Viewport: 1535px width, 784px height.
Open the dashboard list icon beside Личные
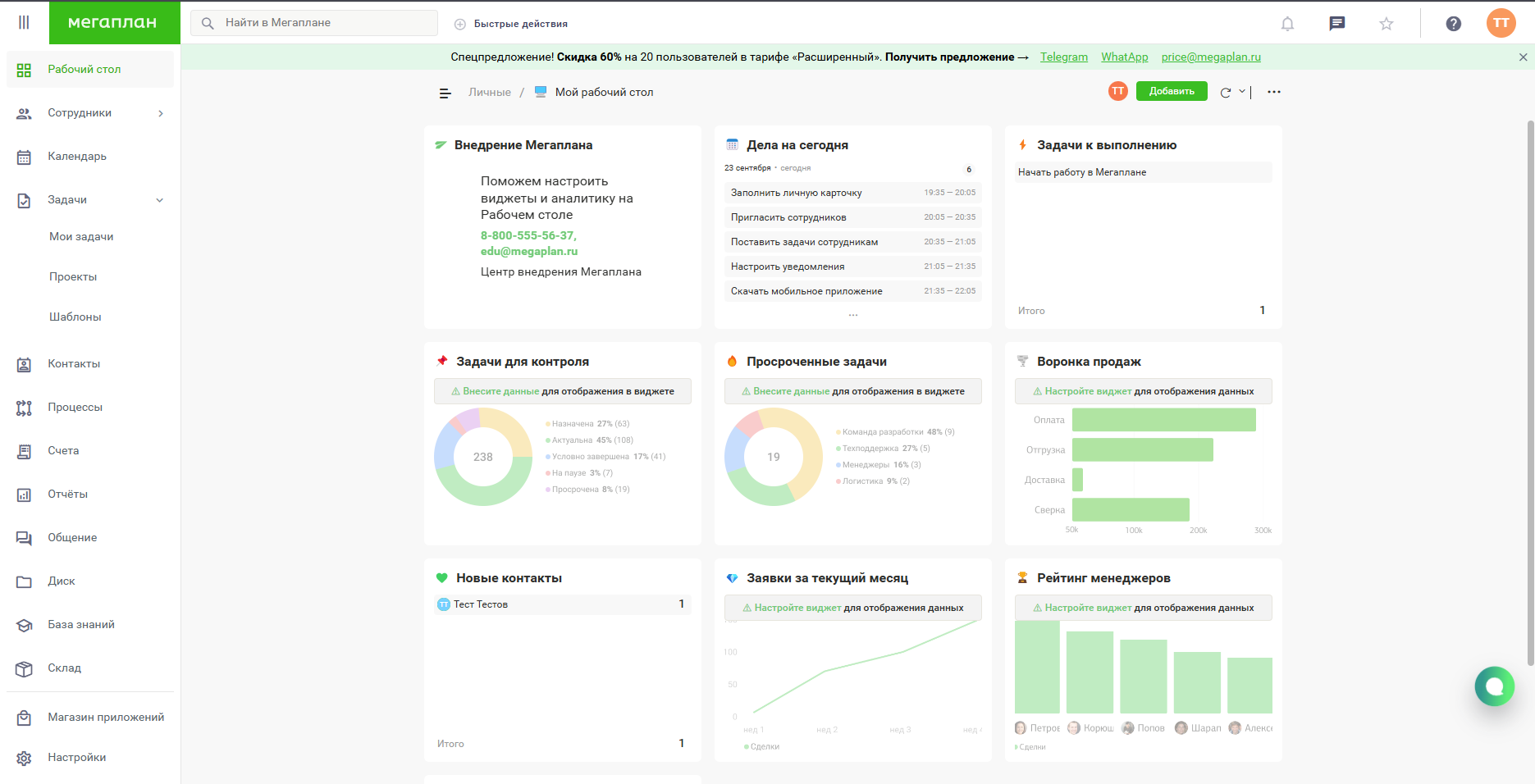[x=445, y=93]
